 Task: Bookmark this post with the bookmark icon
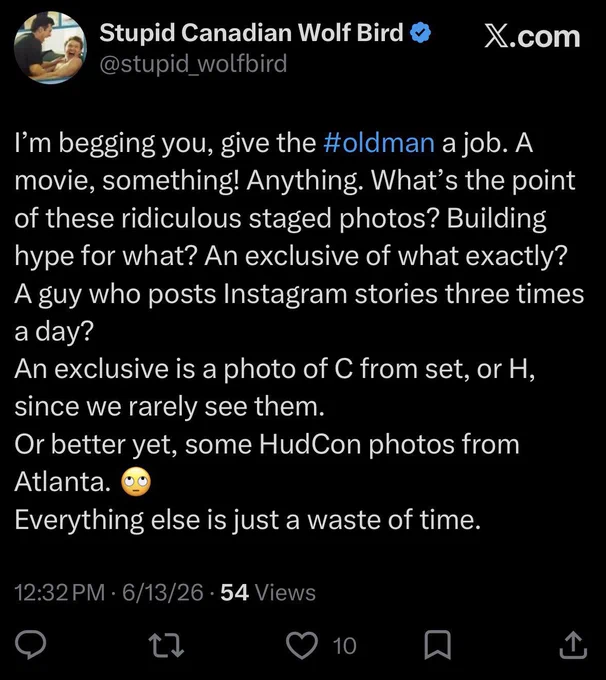tap(438, 645)
